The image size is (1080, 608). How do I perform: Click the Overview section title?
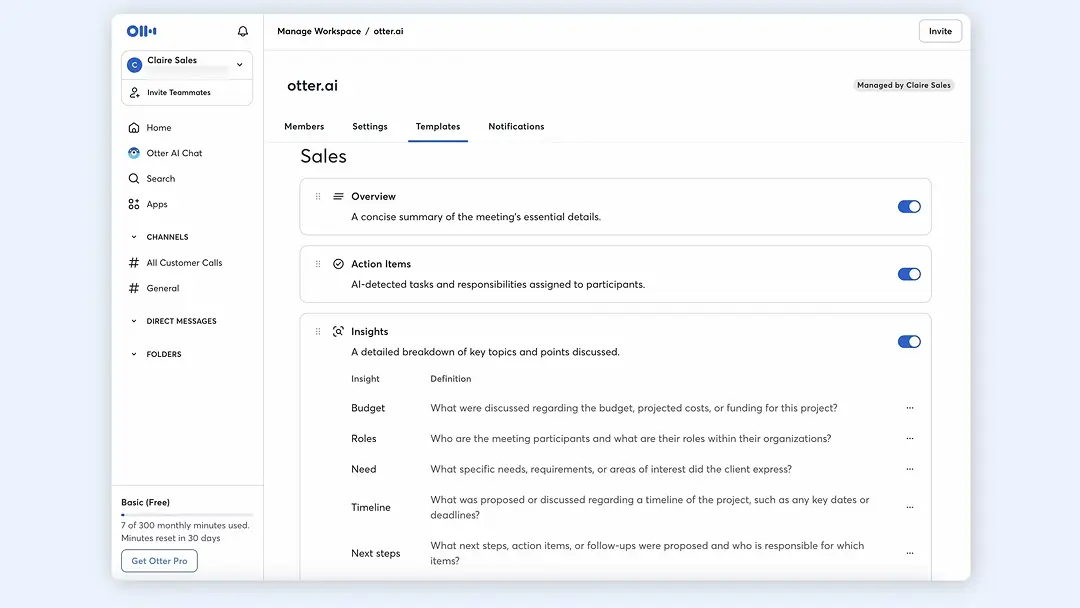[373, 196]
